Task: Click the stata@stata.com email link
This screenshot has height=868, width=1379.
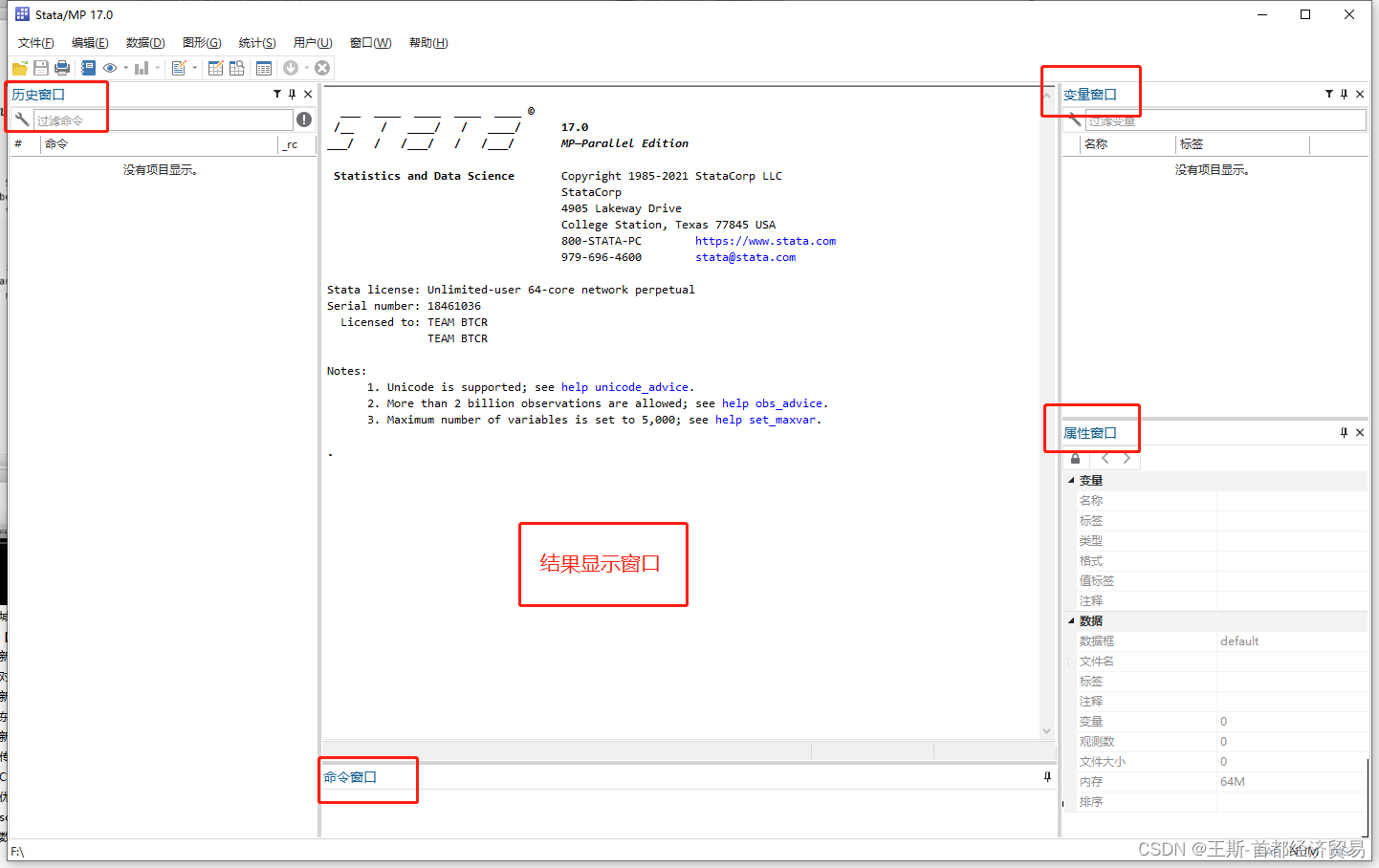Action: (x=745, y=257)
